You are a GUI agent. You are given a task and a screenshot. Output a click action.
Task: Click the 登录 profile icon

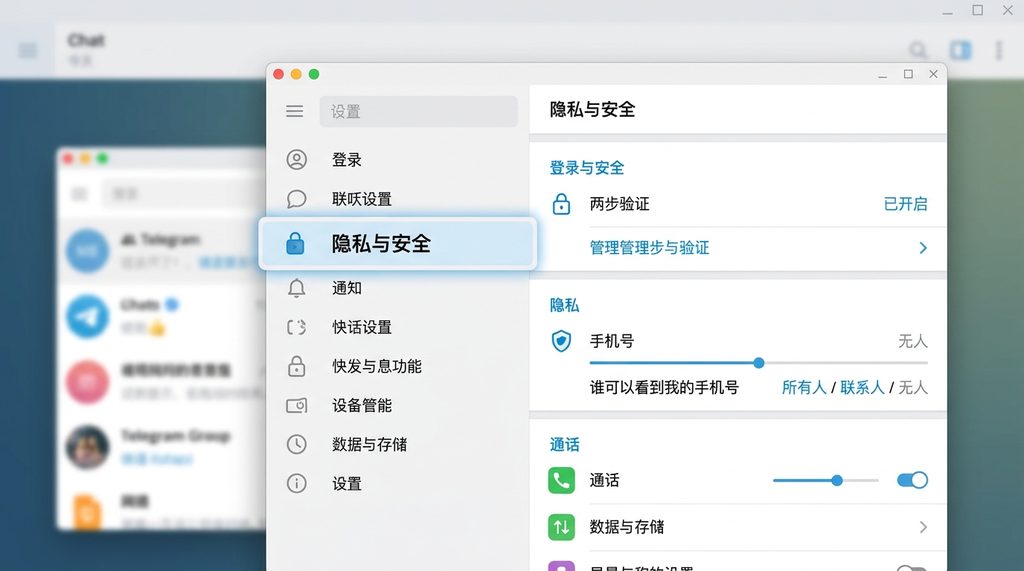[x=296, y=159]
